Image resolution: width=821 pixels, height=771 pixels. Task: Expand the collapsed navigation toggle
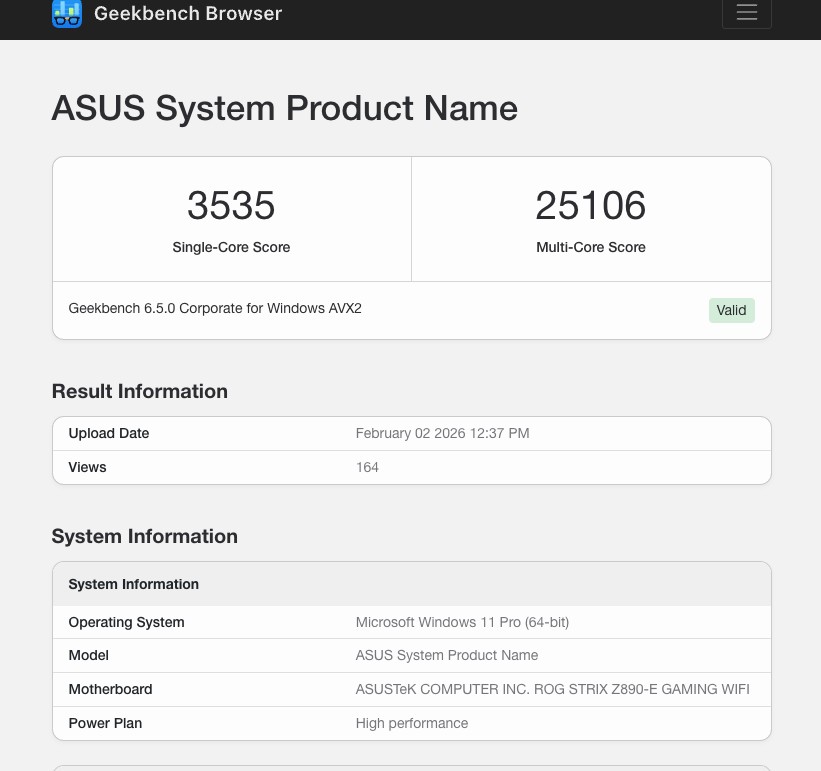[x=746, y=13]
